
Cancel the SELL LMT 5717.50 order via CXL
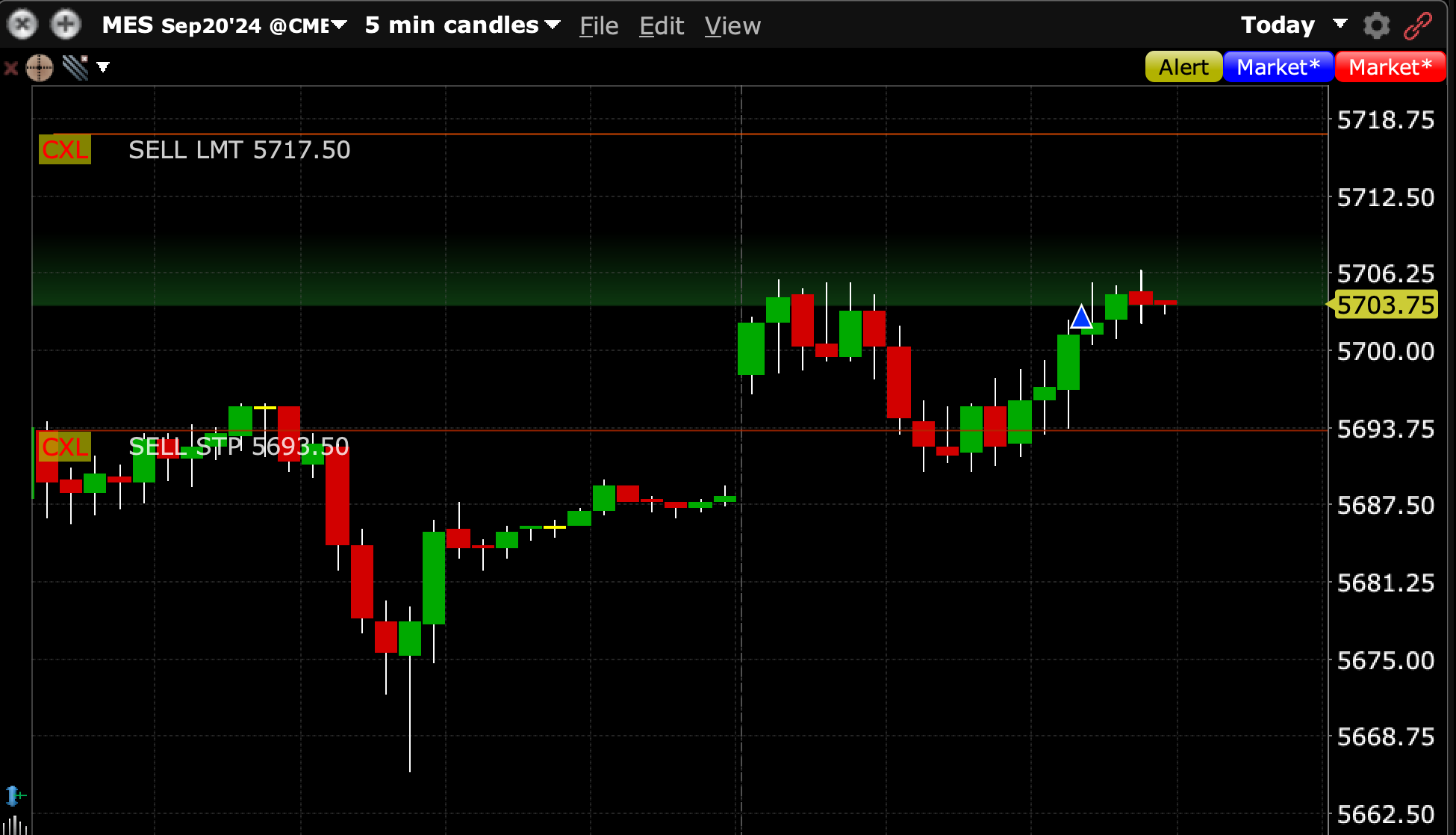65,149
